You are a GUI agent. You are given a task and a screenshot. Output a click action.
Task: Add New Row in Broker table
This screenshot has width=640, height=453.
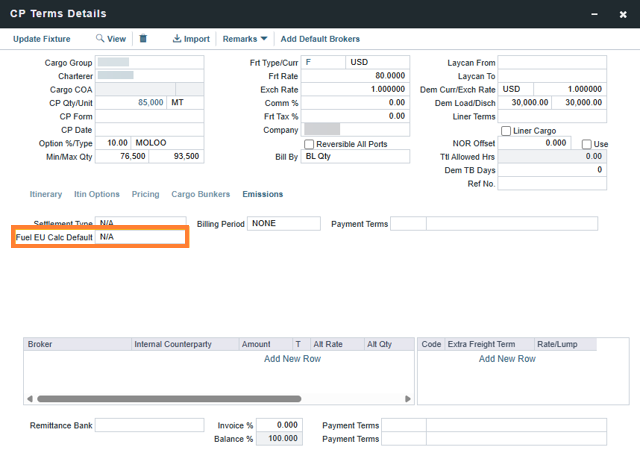pyautogui.click(x=292, y=359)
